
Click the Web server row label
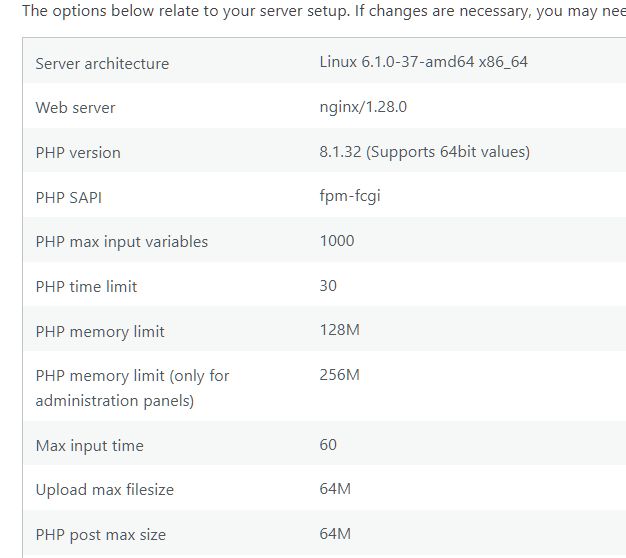tap(75, 108)
